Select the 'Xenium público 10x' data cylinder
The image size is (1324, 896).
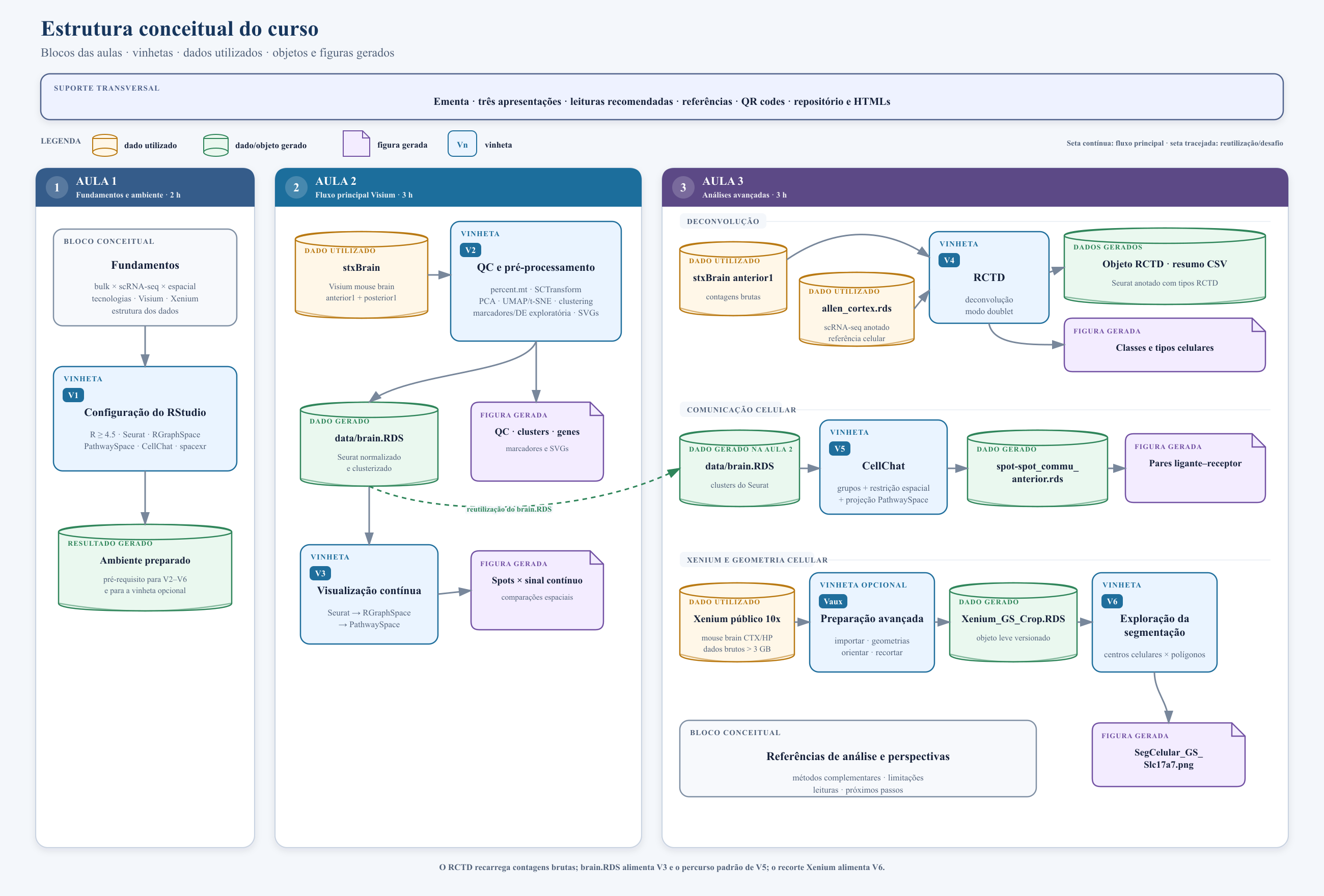[737, 622]
